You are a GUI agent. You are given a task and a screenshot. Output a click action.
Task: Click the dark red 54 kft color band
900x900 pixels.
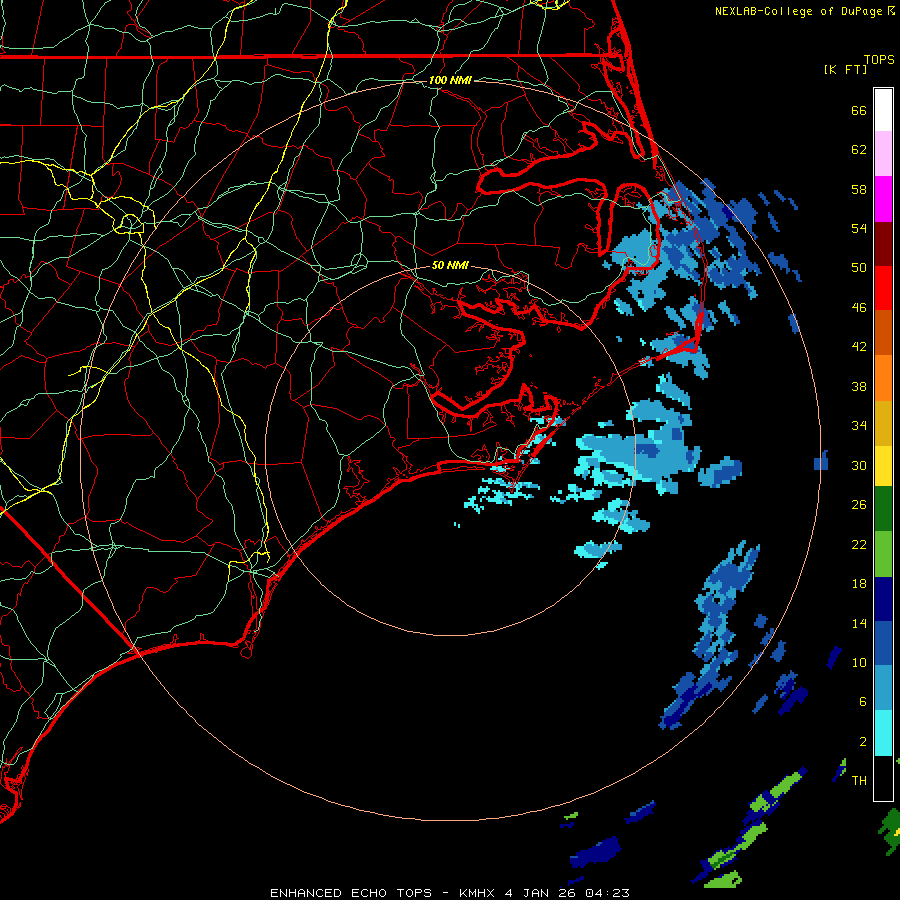coord(883,244)
